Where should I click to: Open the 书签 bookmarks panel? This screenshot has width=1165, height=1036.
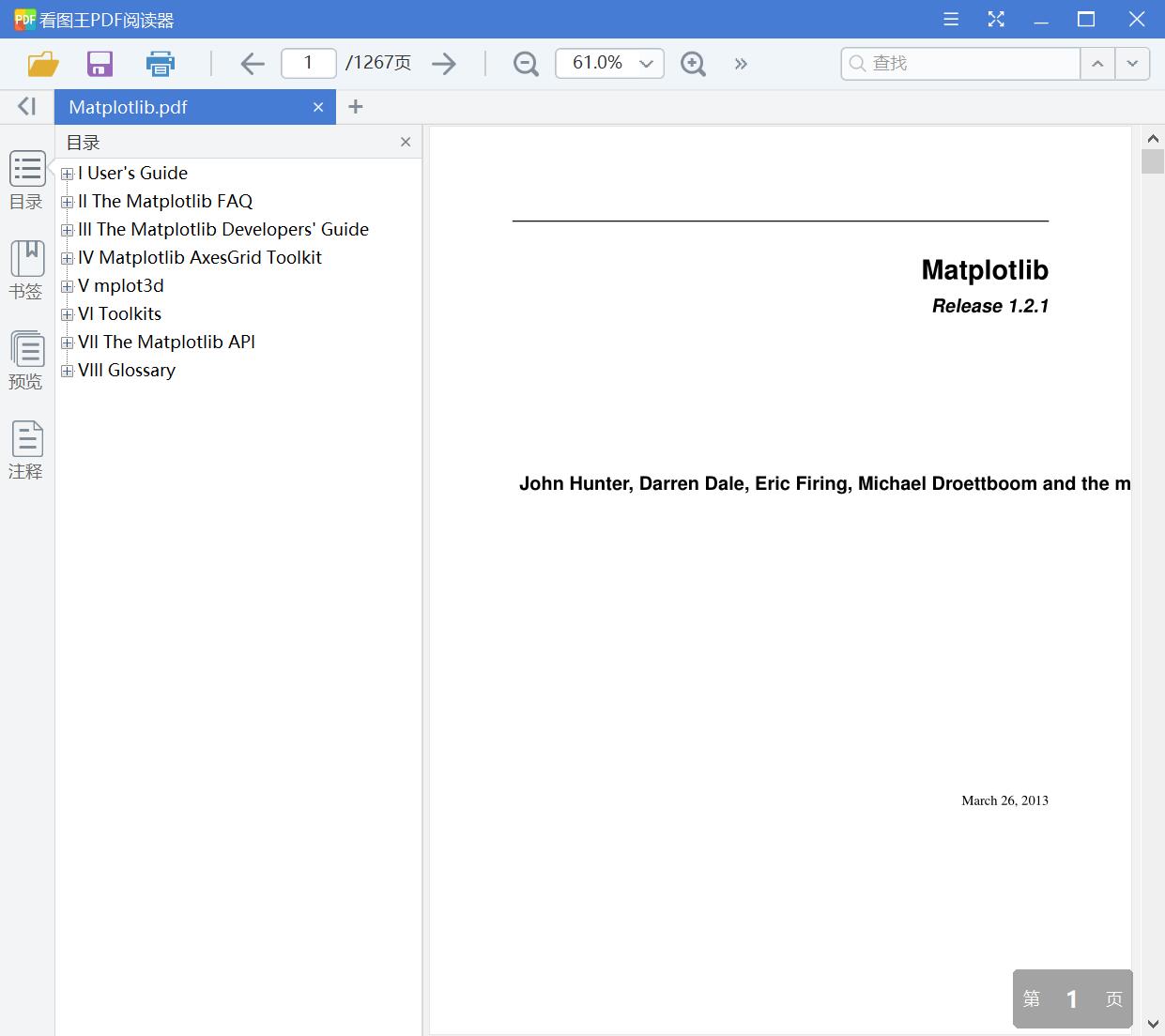[26, 268]
